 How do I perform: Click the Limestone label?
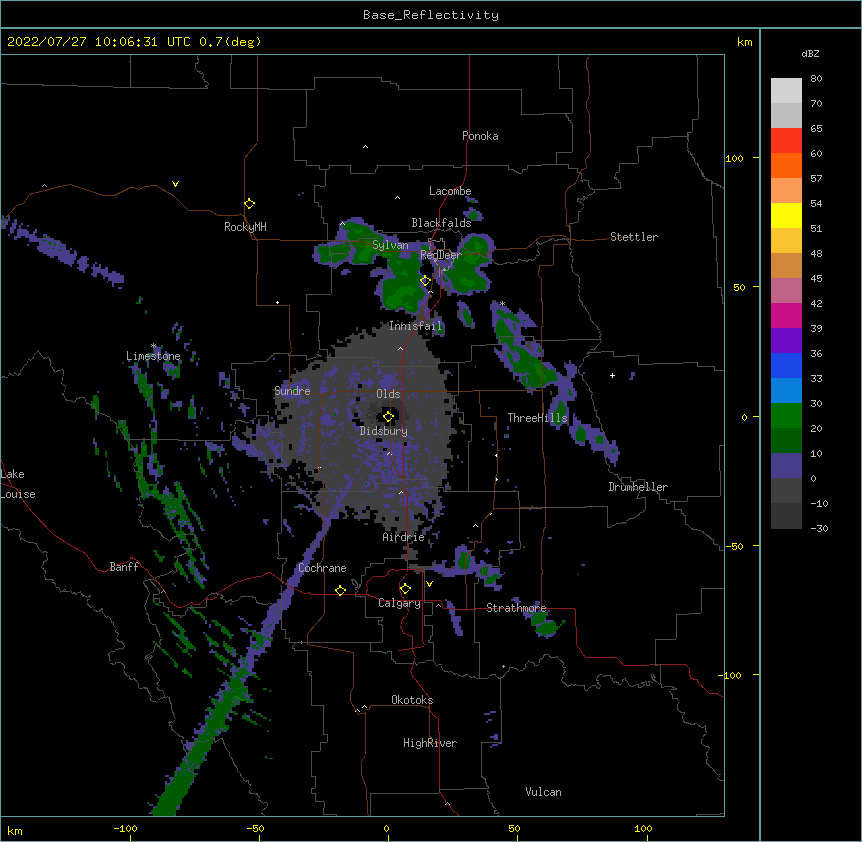coord(153,356)
